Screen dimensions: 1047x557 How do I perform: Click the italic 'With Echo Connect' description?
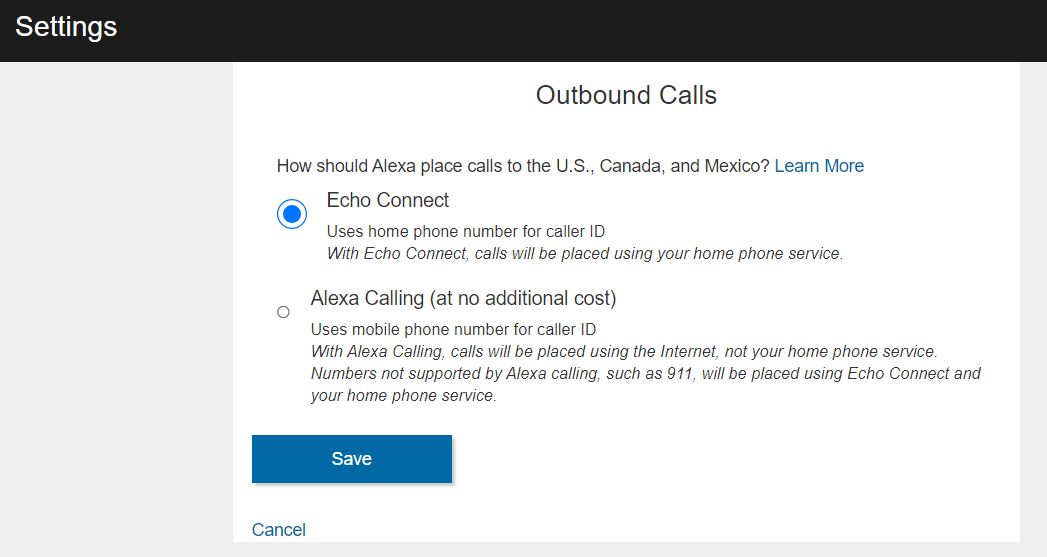coord(585,254)
